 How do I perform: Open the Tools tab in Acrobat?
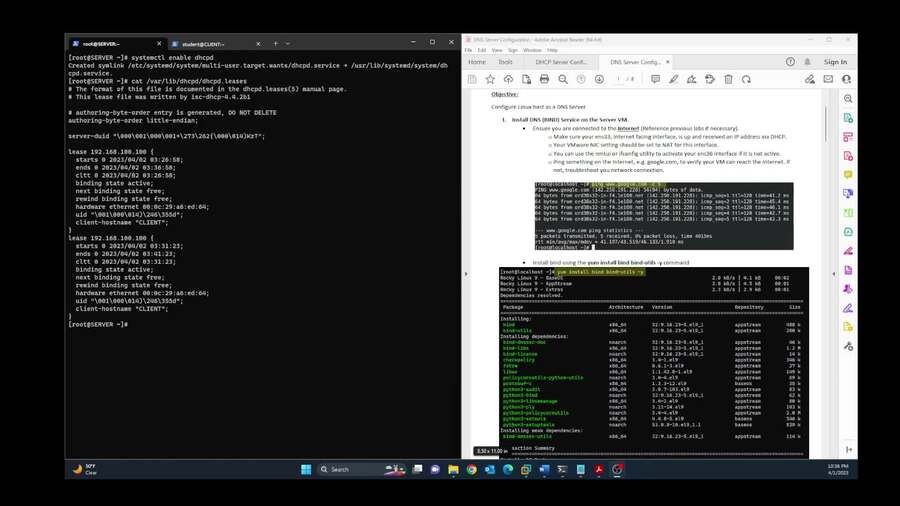point(505,61)
